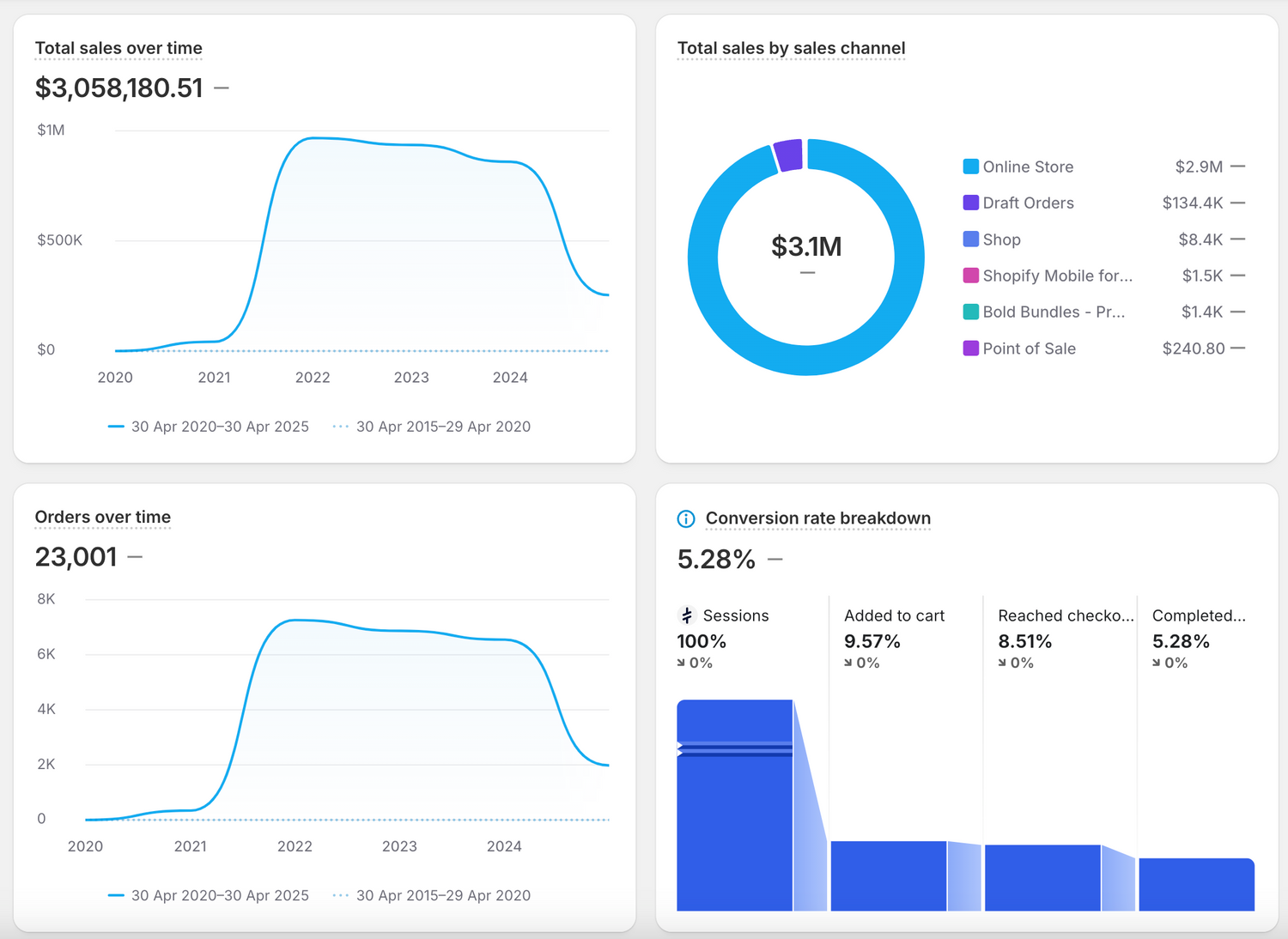Click the Point of Sale legend square
Viewport: 1288px width, 939px height.
[x=970, y=348]
